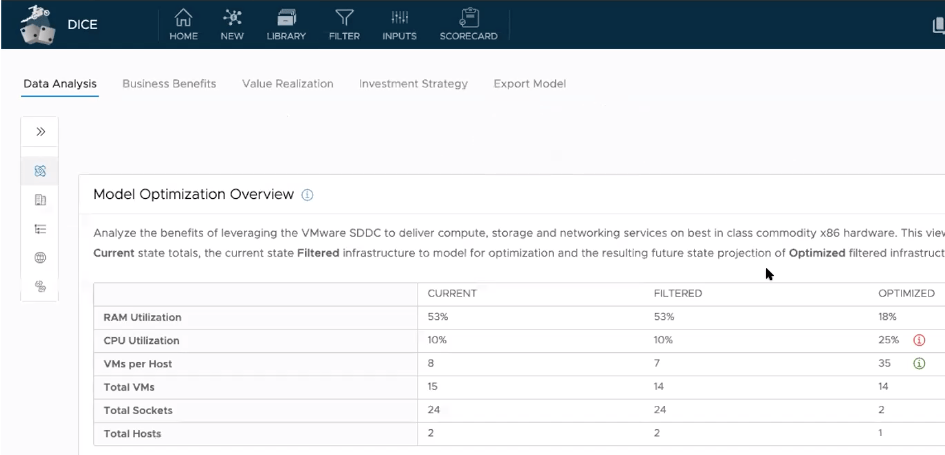Expand the left sidebar with double chevron

coord(40,132)
